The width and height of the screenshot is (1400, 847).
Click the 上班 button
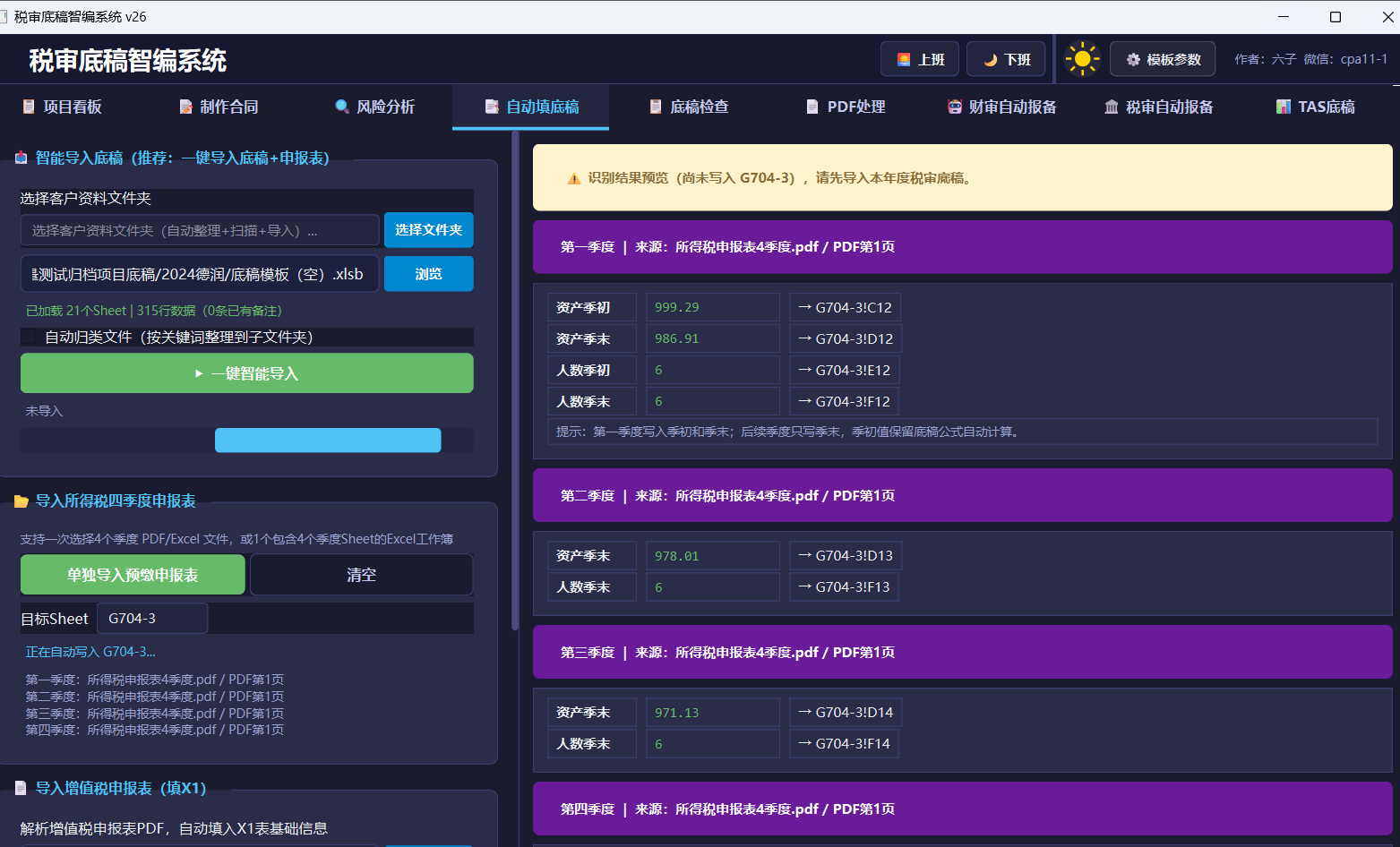point(920,59)
